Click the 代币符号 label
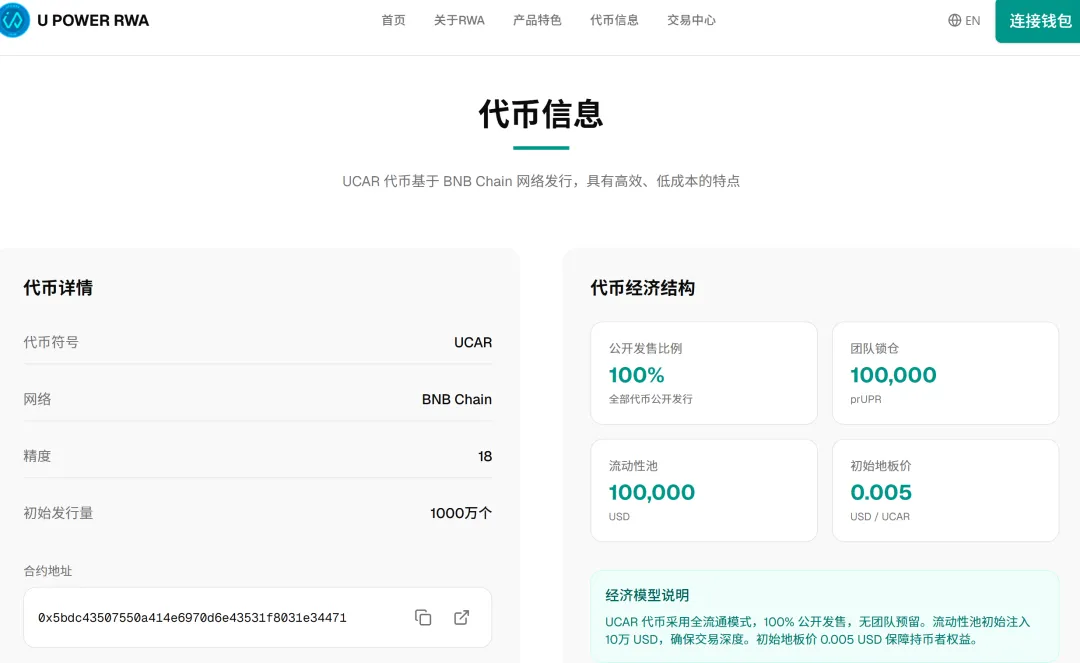 51,342
